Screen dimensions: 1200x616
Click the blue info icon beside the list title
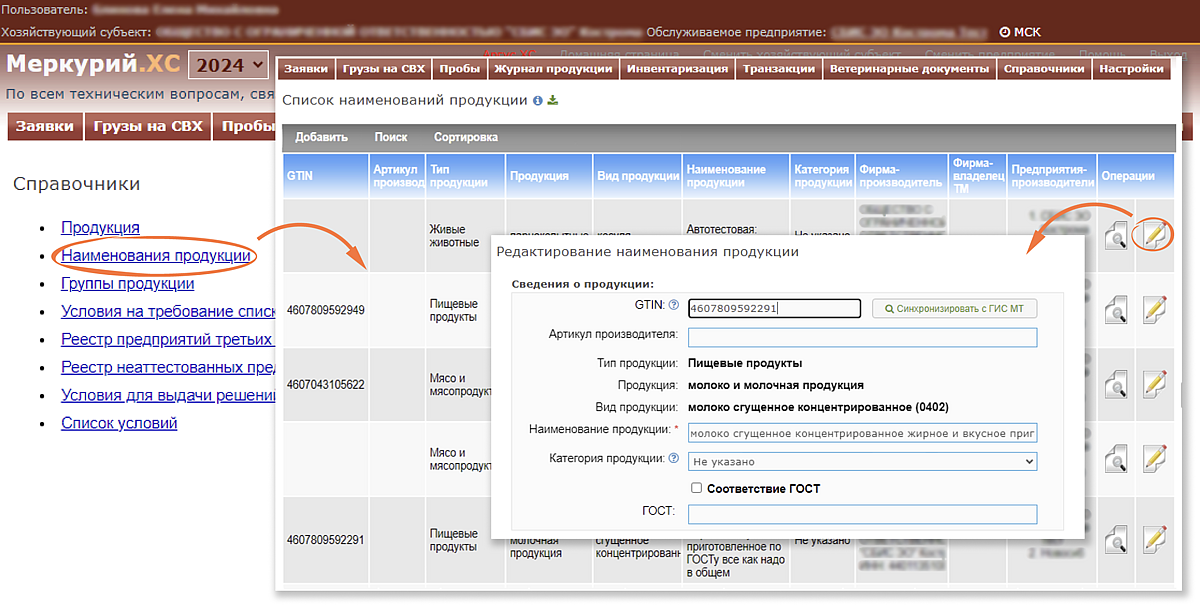pos(538,101)
